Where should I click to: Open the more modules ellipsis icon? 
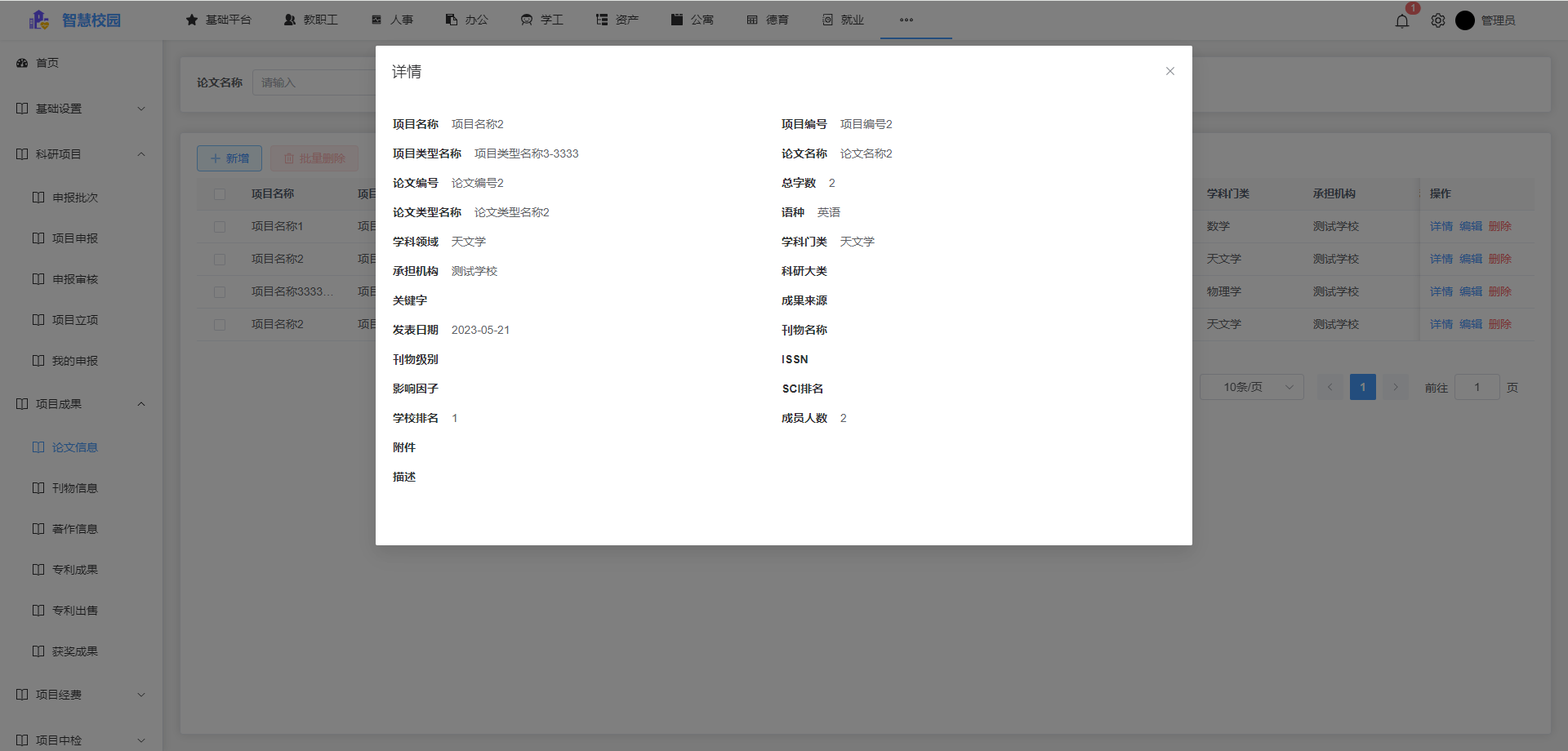pos(906,20)
